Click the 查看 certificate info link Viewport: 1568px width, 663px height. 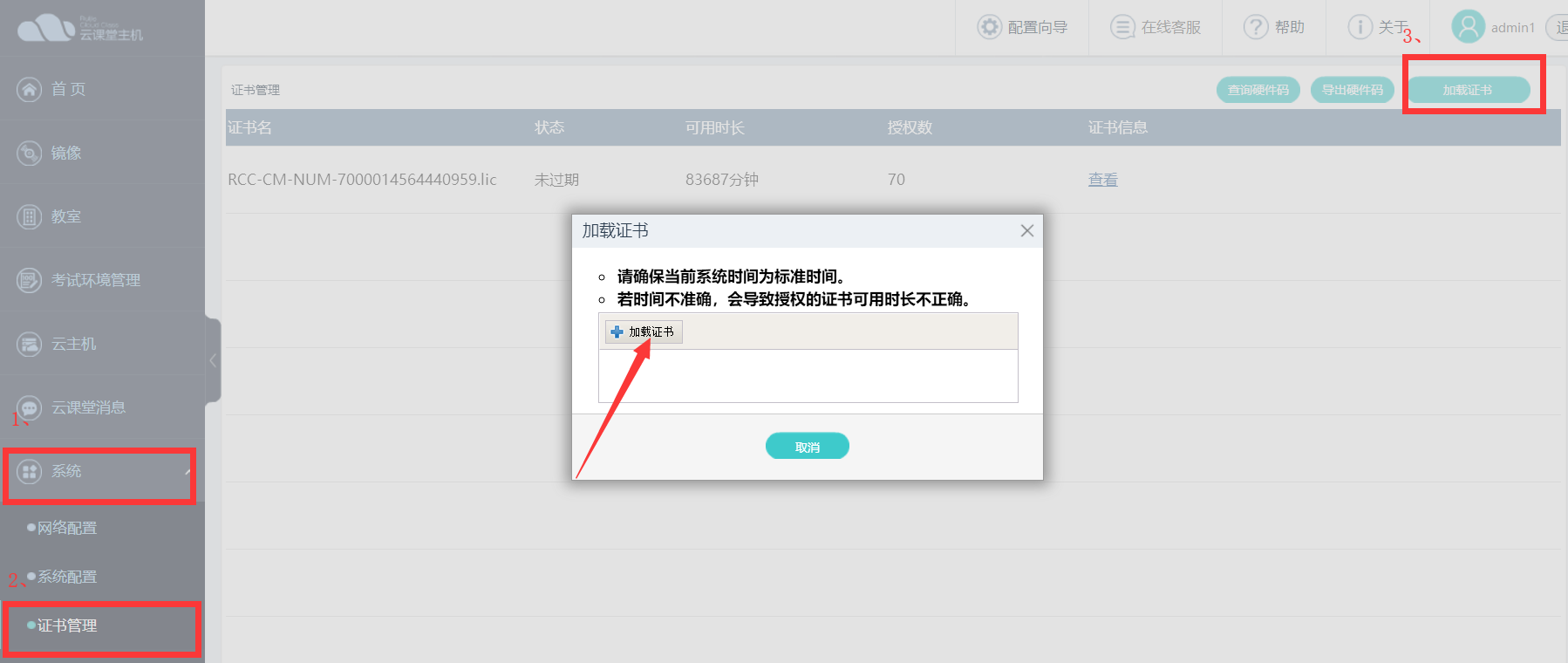coord(1102,180)
